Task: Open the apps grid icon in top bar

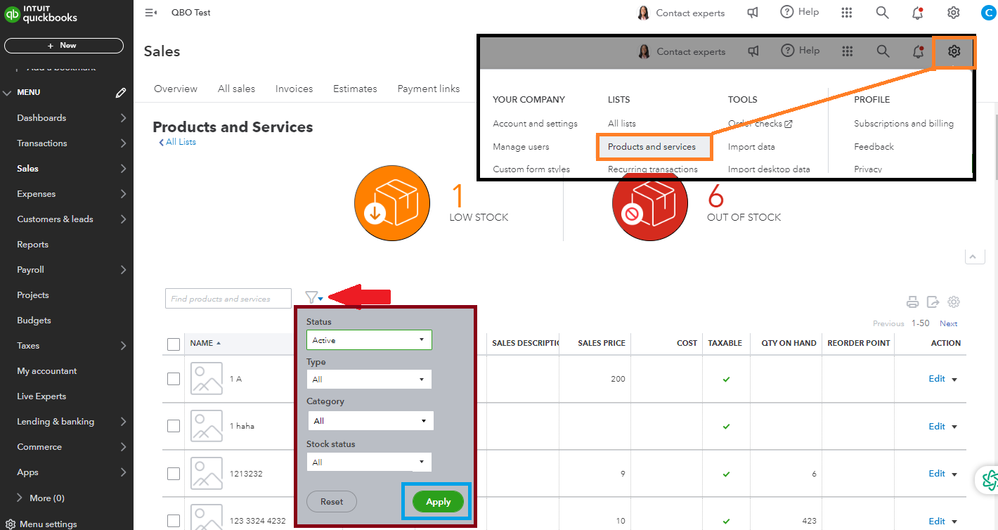Action: [x=847, y=13]
